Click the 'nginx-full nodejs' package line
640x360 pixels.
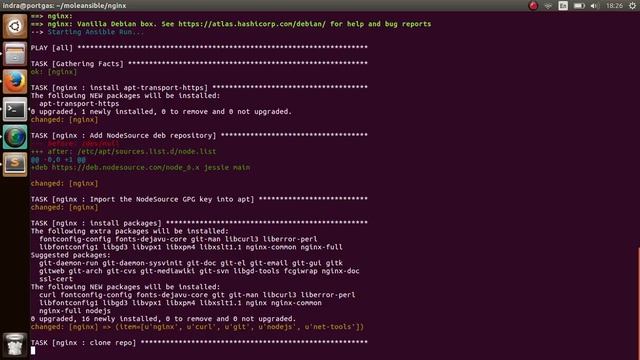[75, 311]
